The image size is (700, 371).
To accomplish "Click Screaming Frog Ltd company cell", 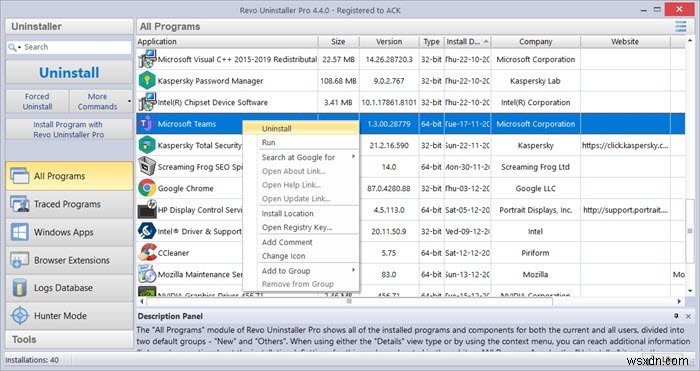I will pyautogui.click(x=535, y=167).
